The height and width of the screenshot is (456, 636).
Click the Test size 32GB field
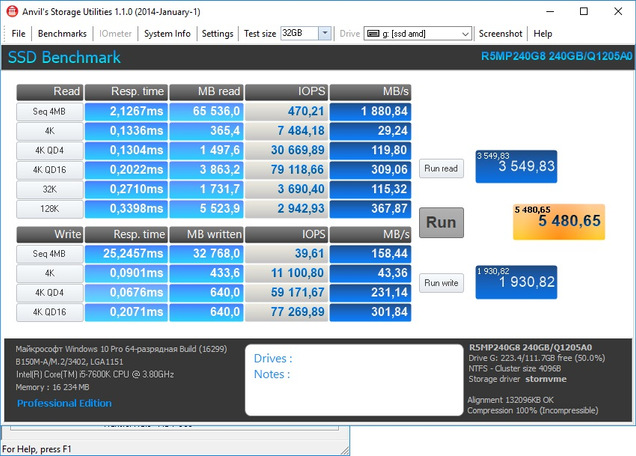299,33
